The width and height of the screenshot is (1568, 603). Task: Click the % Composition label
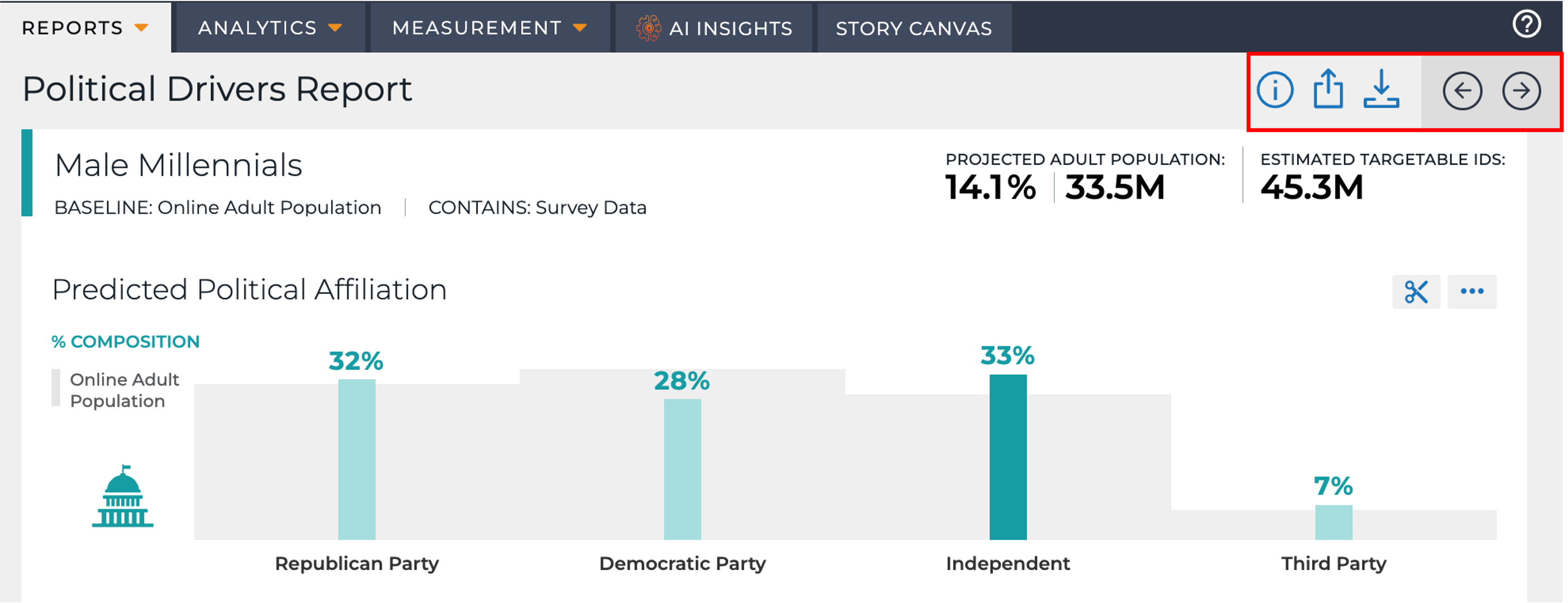click(x=126, y=341)
